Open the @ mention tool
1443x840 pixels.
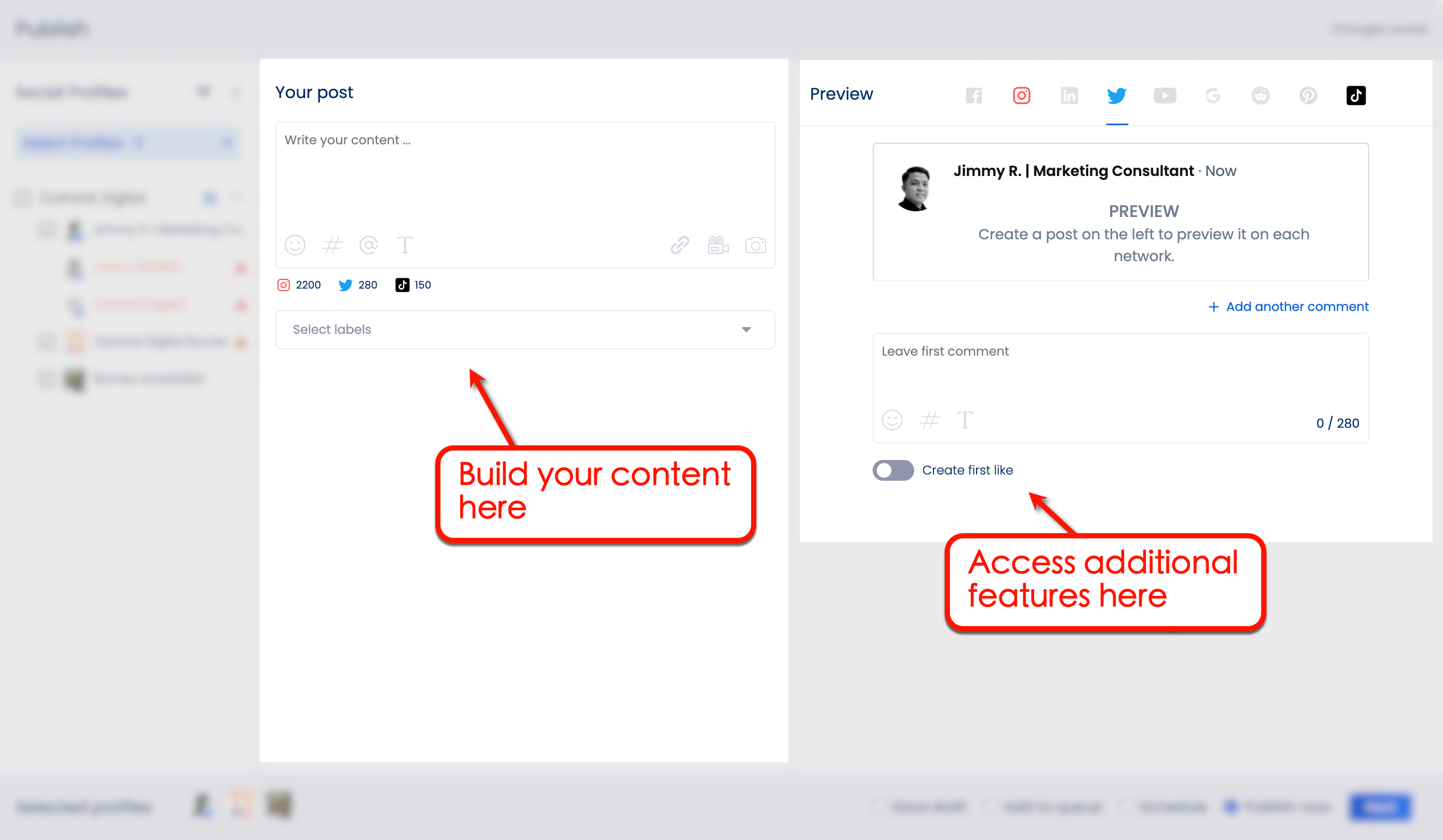369,245
